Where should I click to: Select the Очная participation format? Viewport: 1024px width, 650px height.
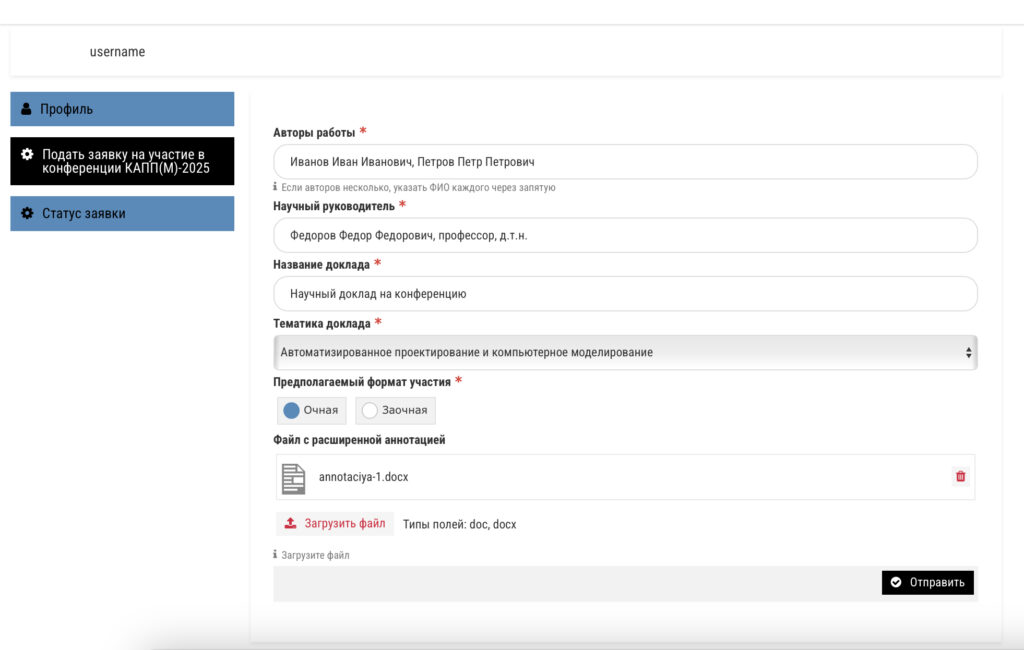311,410
